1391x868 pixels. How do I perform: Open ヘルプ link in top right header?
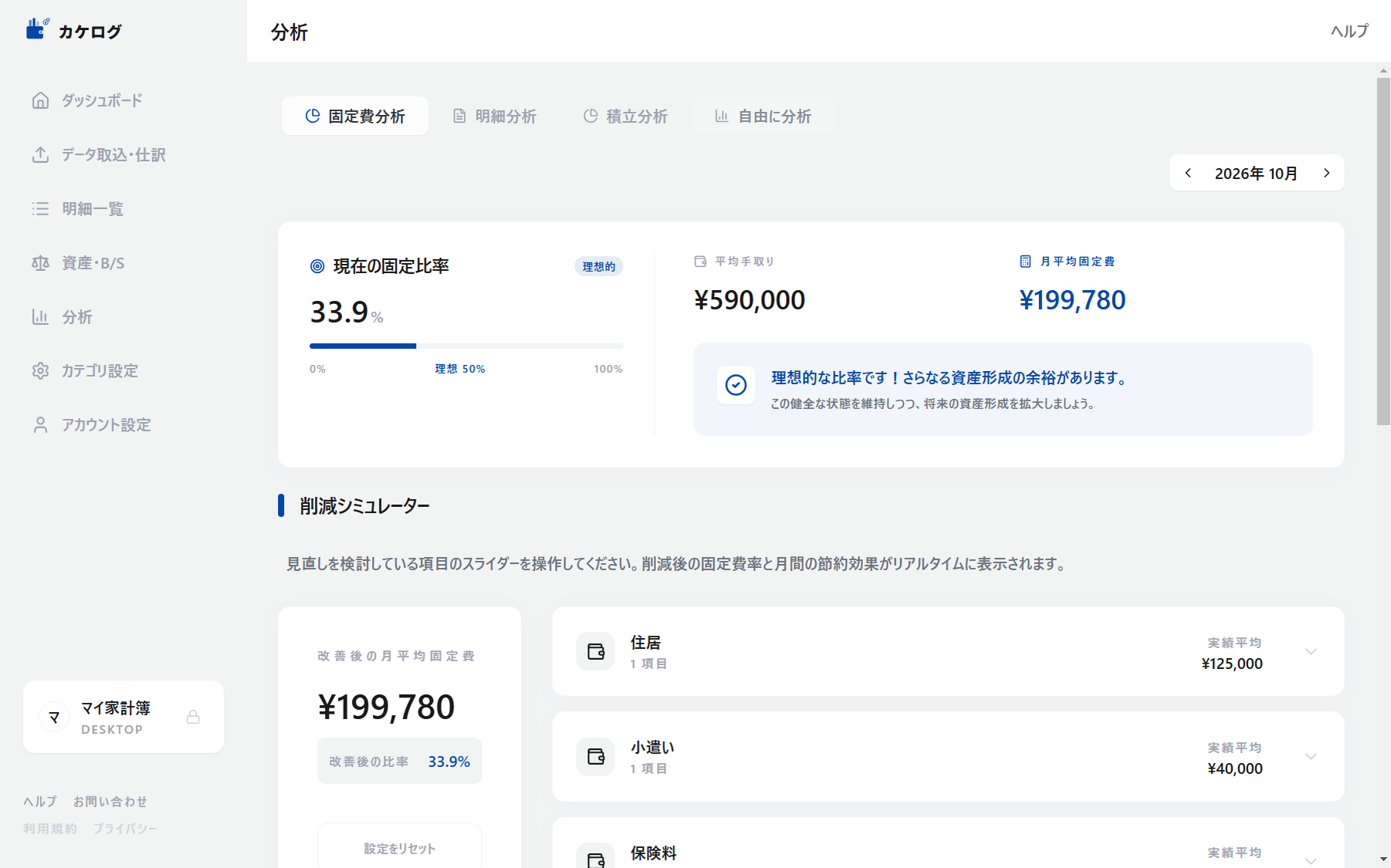1349,31
